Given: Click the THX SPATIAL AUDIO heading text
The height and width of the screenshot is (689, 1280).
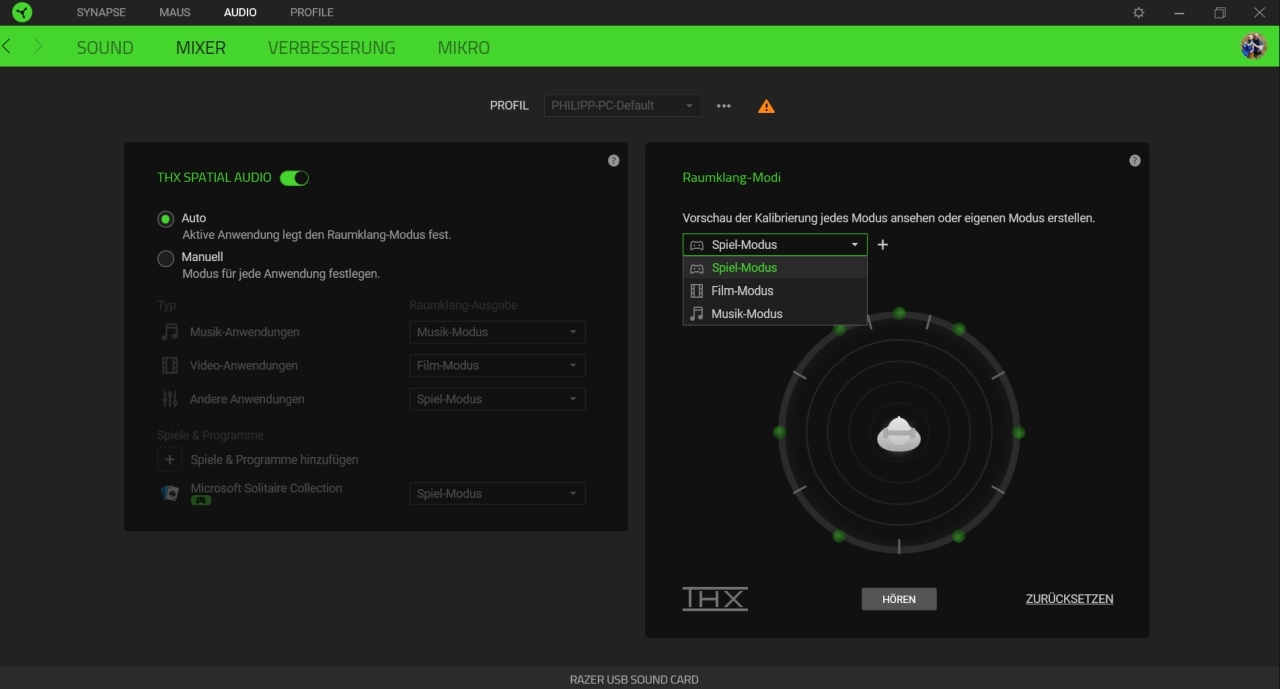Looking at the screenshot, I should [214, 178].
